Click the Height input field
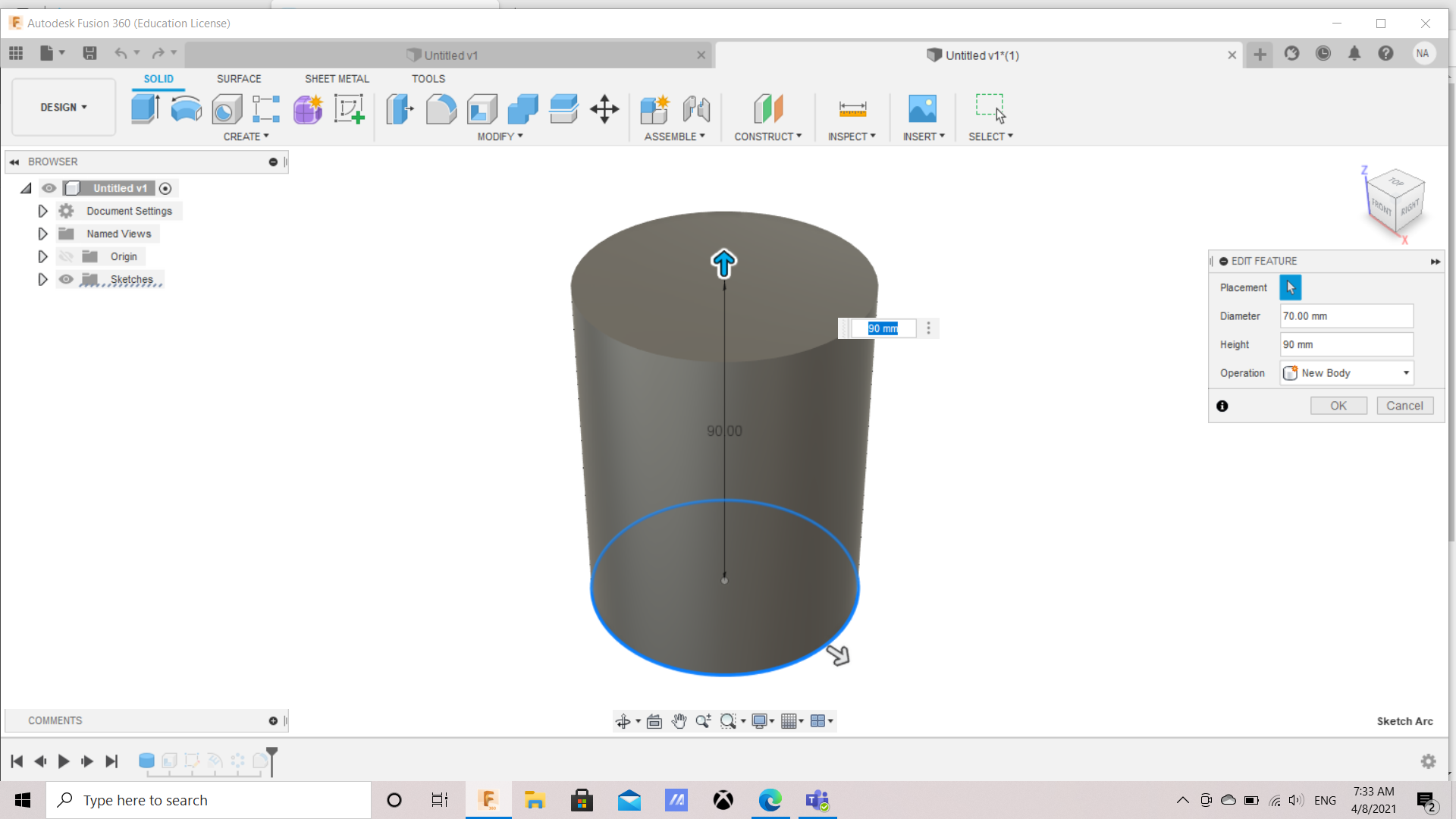 coord(1346,344)
